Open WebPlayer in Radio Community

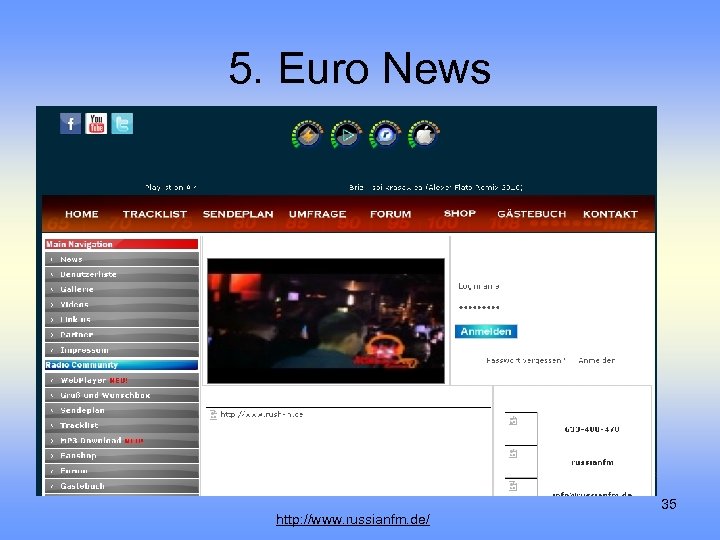point(122,380)
